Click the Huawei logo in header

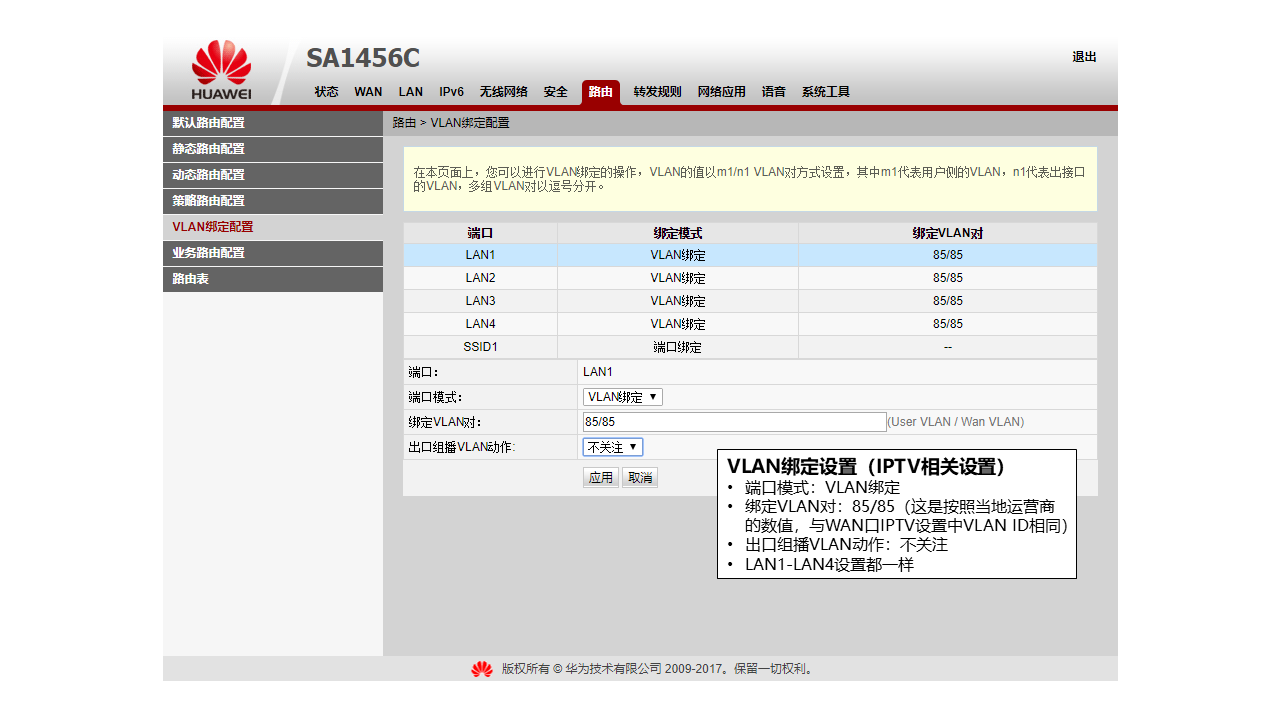point(221,70)
